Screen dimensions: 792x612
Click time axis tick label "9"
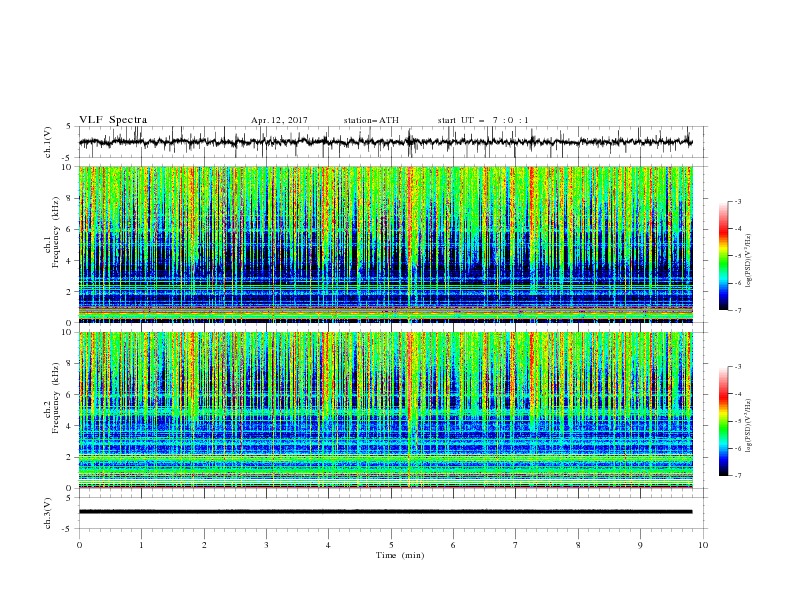point(640,545)
